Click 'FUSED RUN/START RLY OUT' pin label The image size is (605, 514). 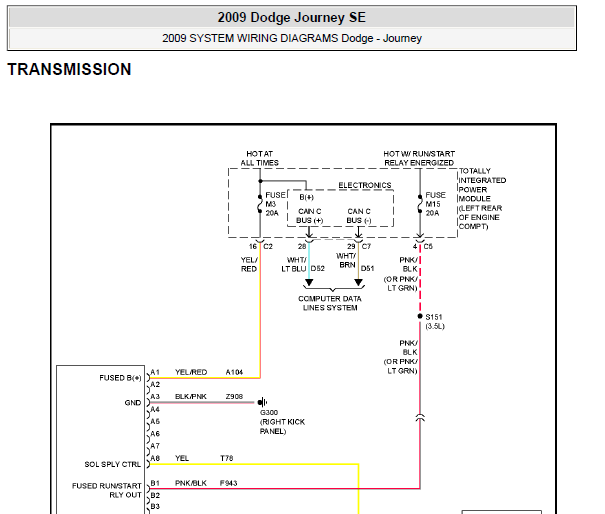point(107,490)
